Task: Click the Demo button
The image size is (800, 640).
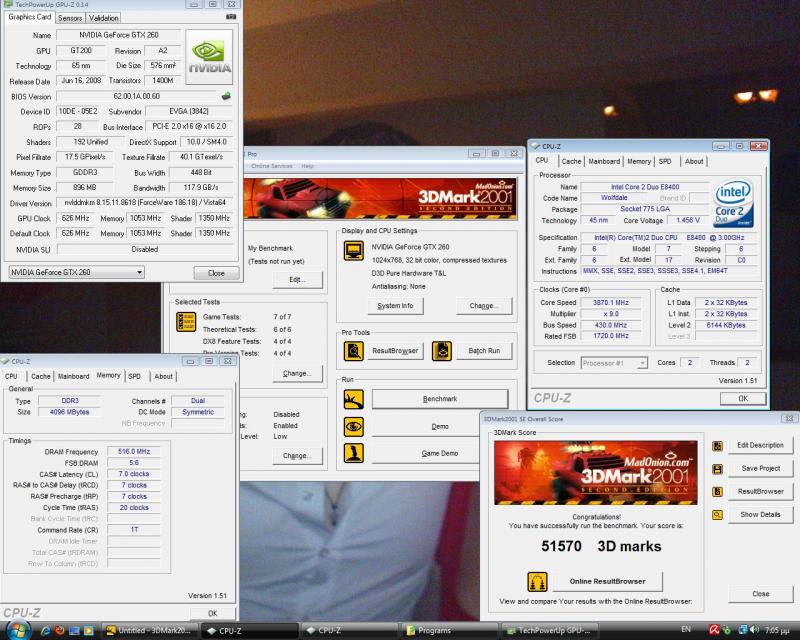Action: [x=426, y=427]
